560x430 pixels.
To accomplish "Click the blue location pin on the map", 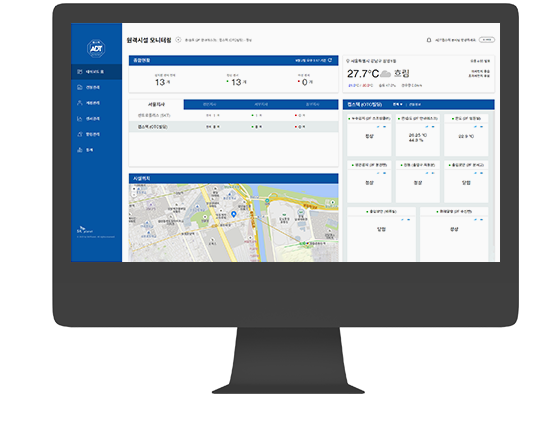I will click(234, 214).
